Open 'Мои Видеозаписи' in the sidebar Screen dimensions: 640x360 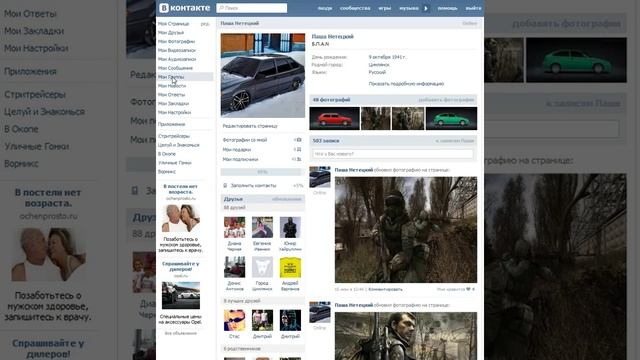pyautogui.click(x=177, y=50)
